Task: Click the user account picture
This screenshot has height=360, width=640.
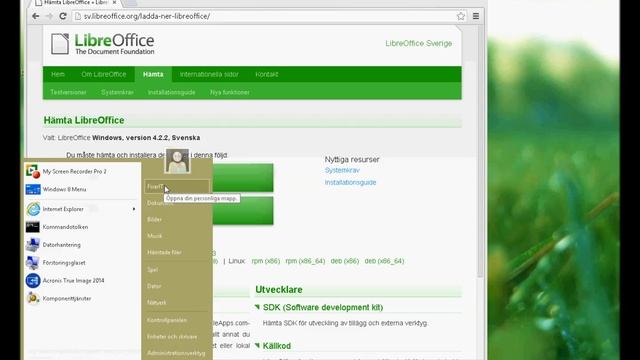Action: click(x=177, y=161)
